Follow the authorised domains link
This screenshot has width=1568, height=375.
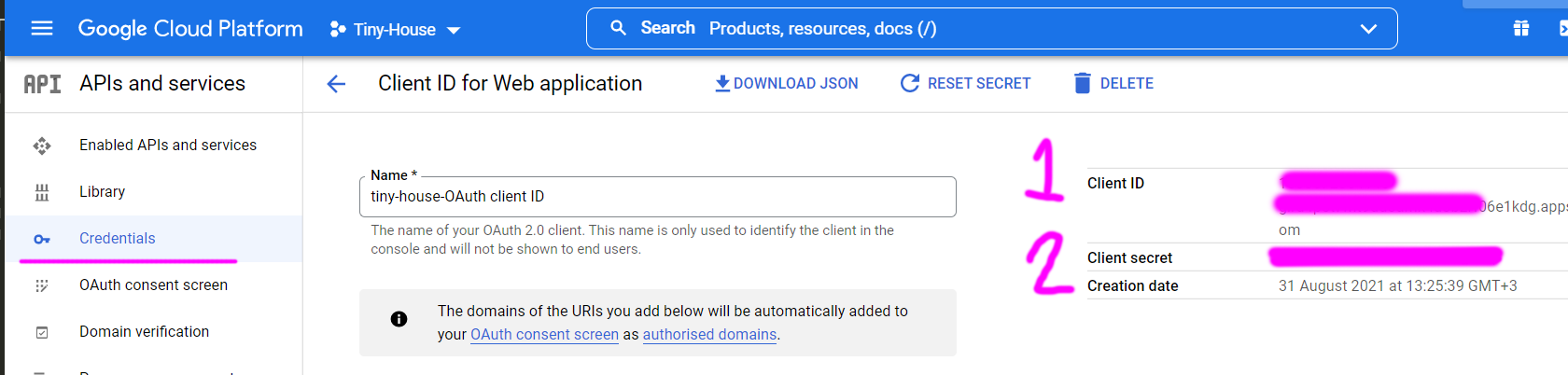[709, 334]
